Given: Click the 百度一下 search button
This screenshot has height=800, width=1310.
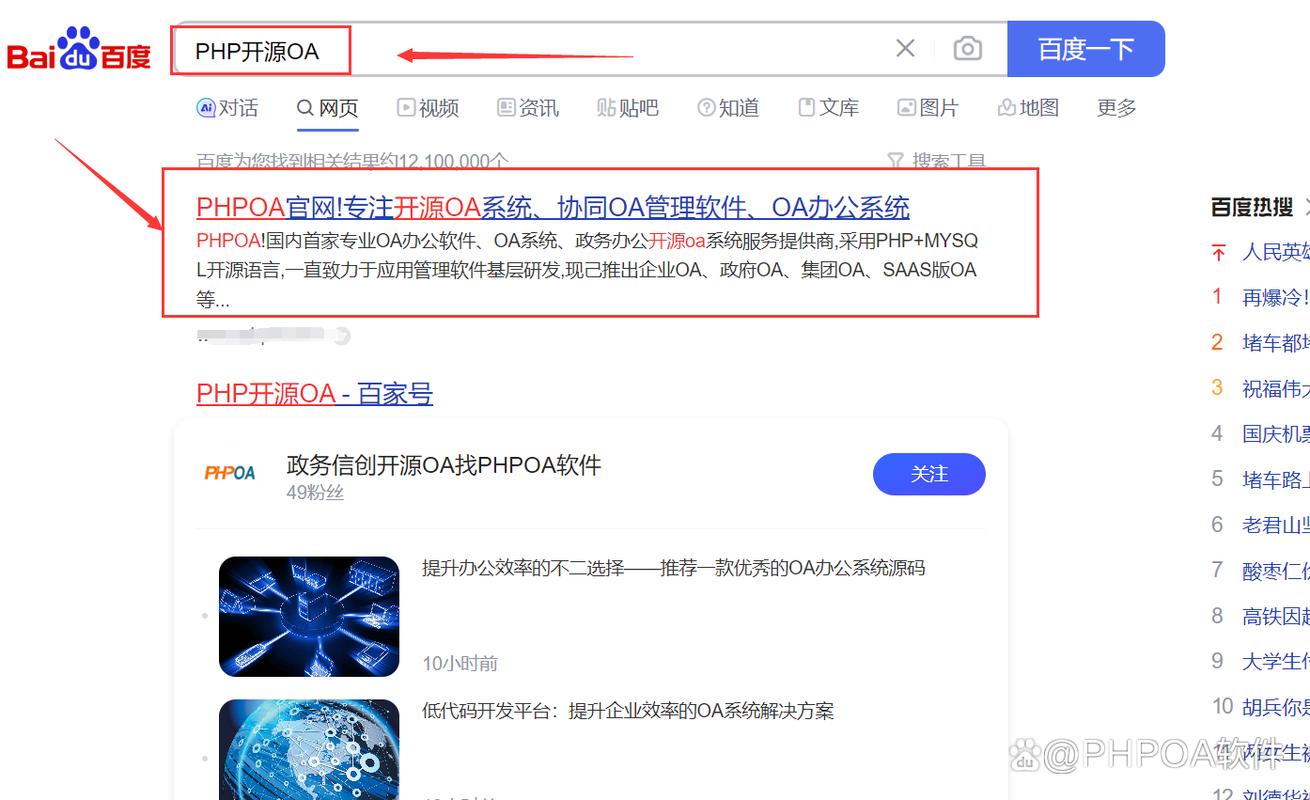Looking at the screenshot, I should coord(1086,49).
